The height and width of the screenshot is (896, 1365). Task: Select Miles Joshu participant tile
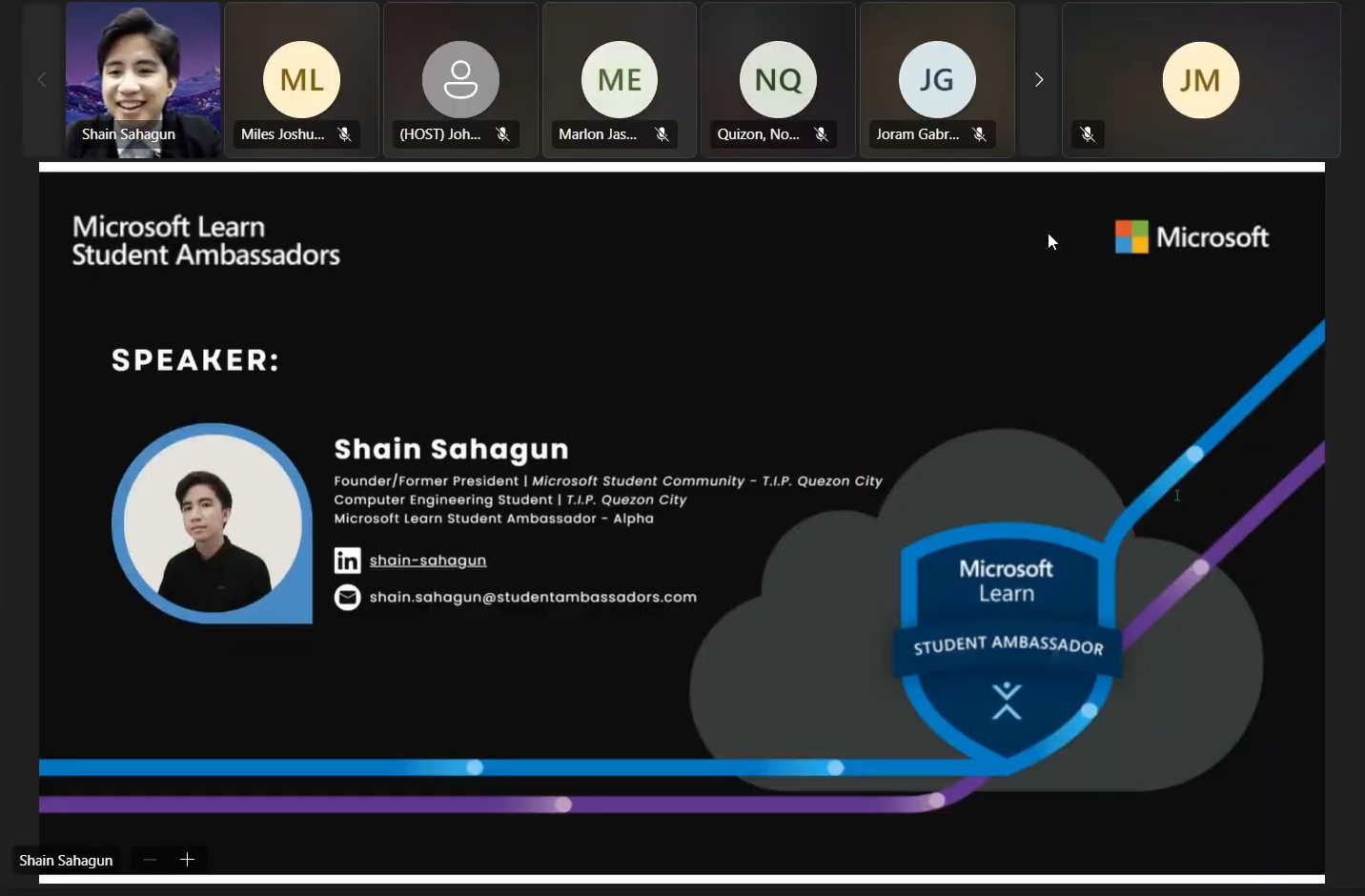(301, 80)
